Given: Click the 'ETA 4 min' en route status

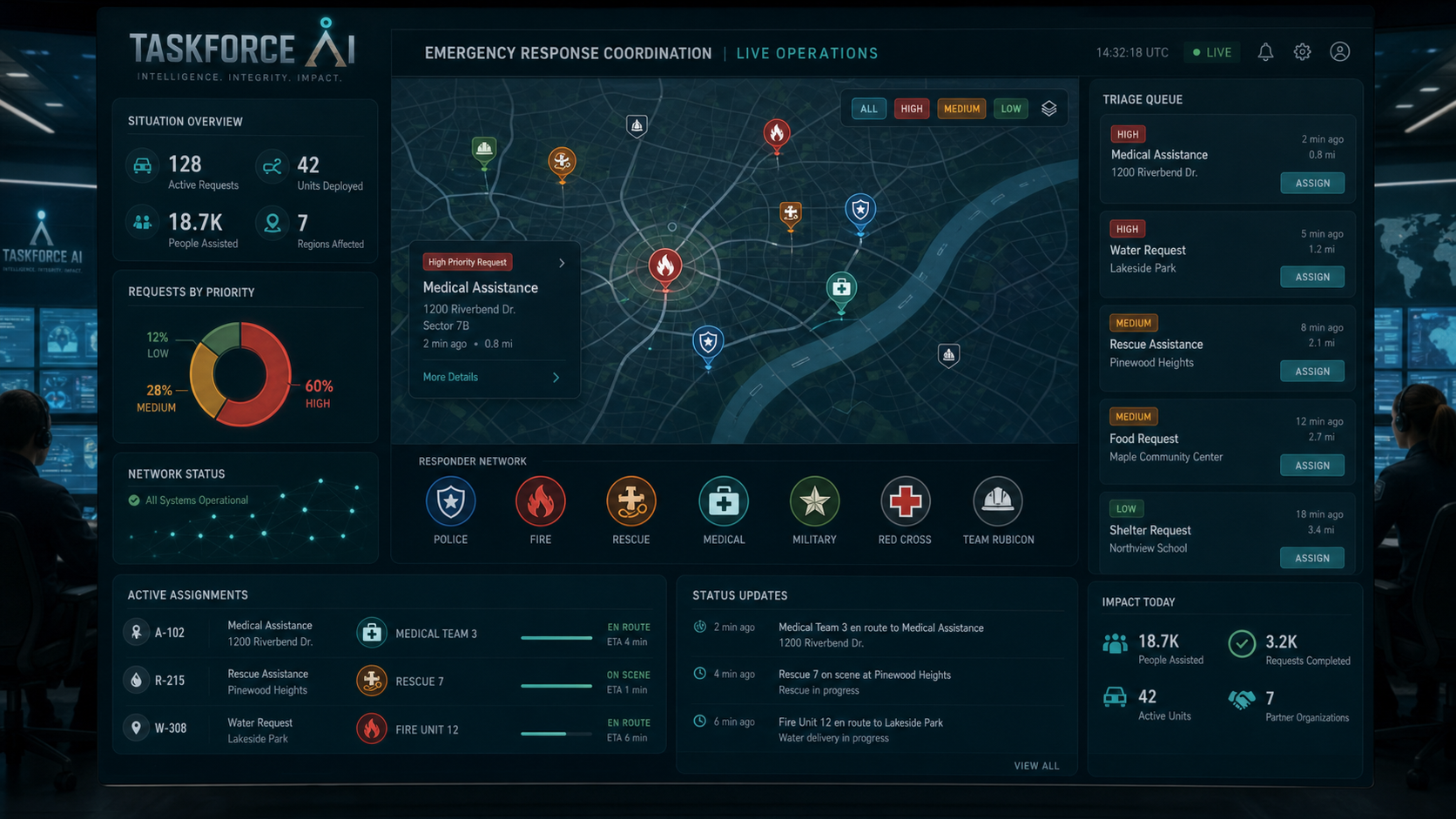Looking at the screenshot, I should pyautogui.click(x=627, y=642).
